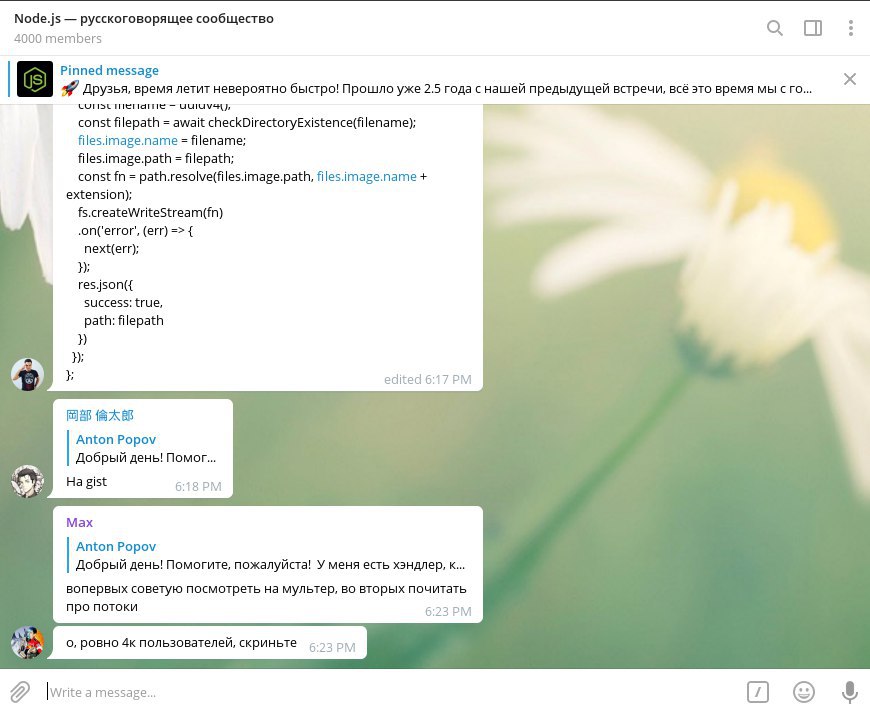The height and width of the screenshot is (709, 870).
Task: Open the Node.js pinned message icon
Action: pos(35,79)
